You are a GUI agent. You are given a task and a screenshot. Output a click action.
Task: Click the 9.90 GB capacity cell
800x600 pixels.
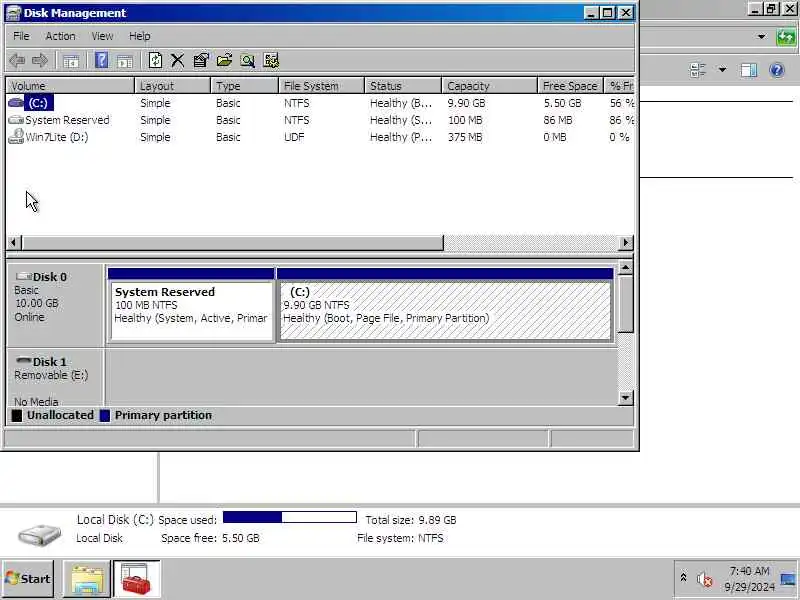tap(466, 103)
